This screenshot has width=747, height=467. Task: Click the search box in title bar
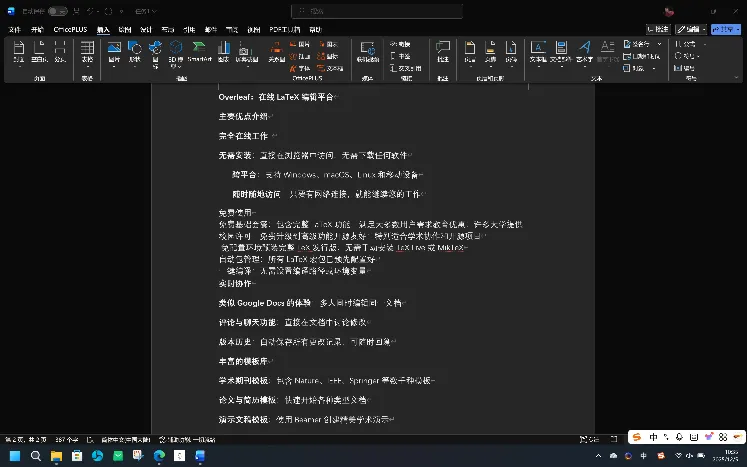pos(376,11)
